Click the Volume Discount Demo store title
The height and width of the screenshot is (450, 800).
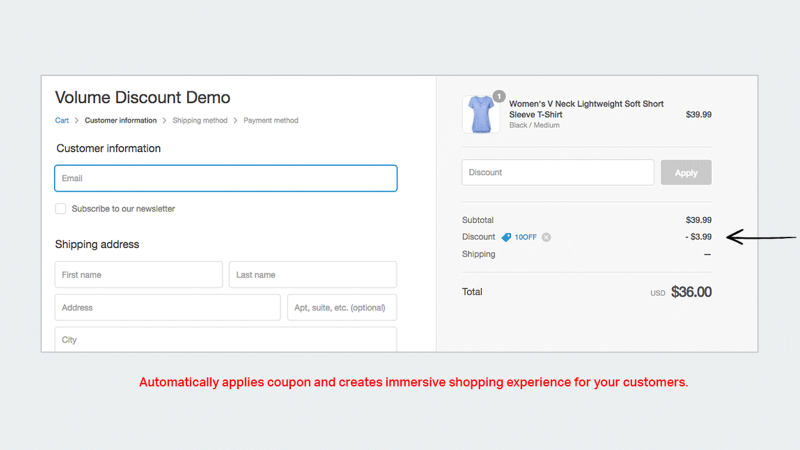143,97
